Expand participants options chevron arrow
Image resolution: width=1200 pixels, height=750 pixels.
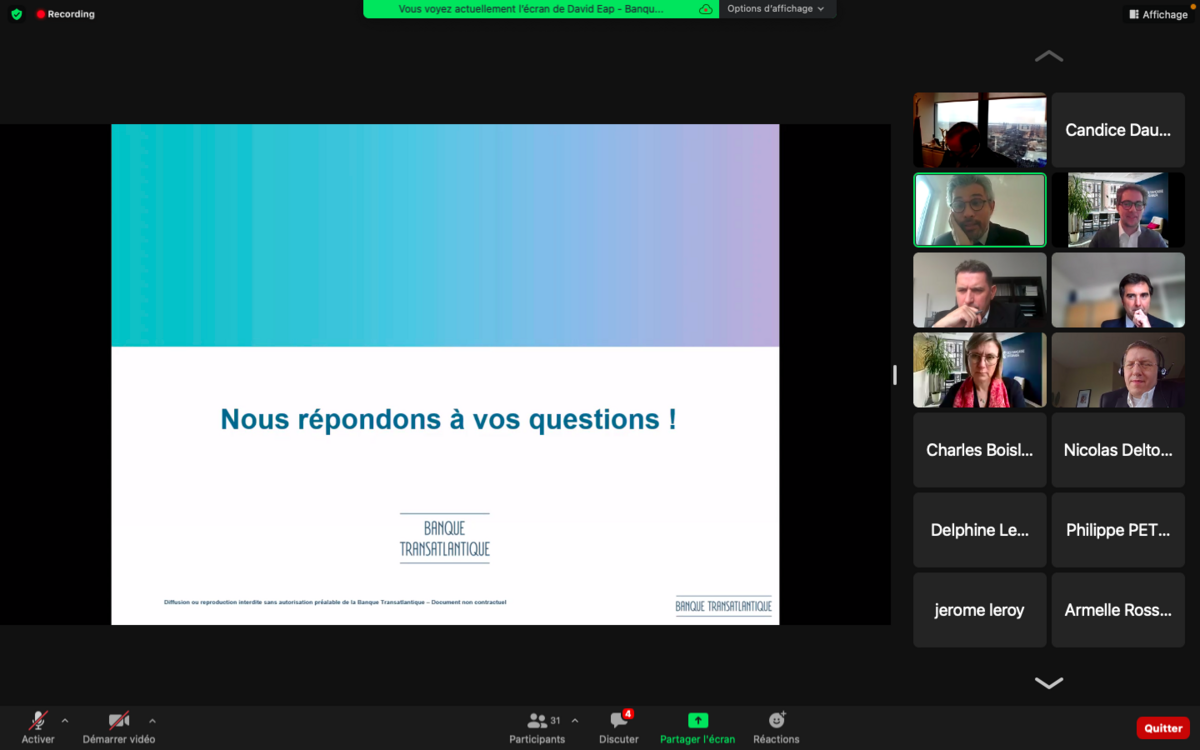click(x=574, y=720)
